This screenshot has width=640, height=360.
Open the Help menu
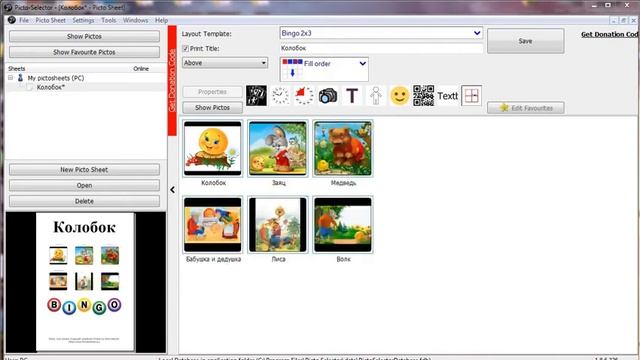[161, 20]
